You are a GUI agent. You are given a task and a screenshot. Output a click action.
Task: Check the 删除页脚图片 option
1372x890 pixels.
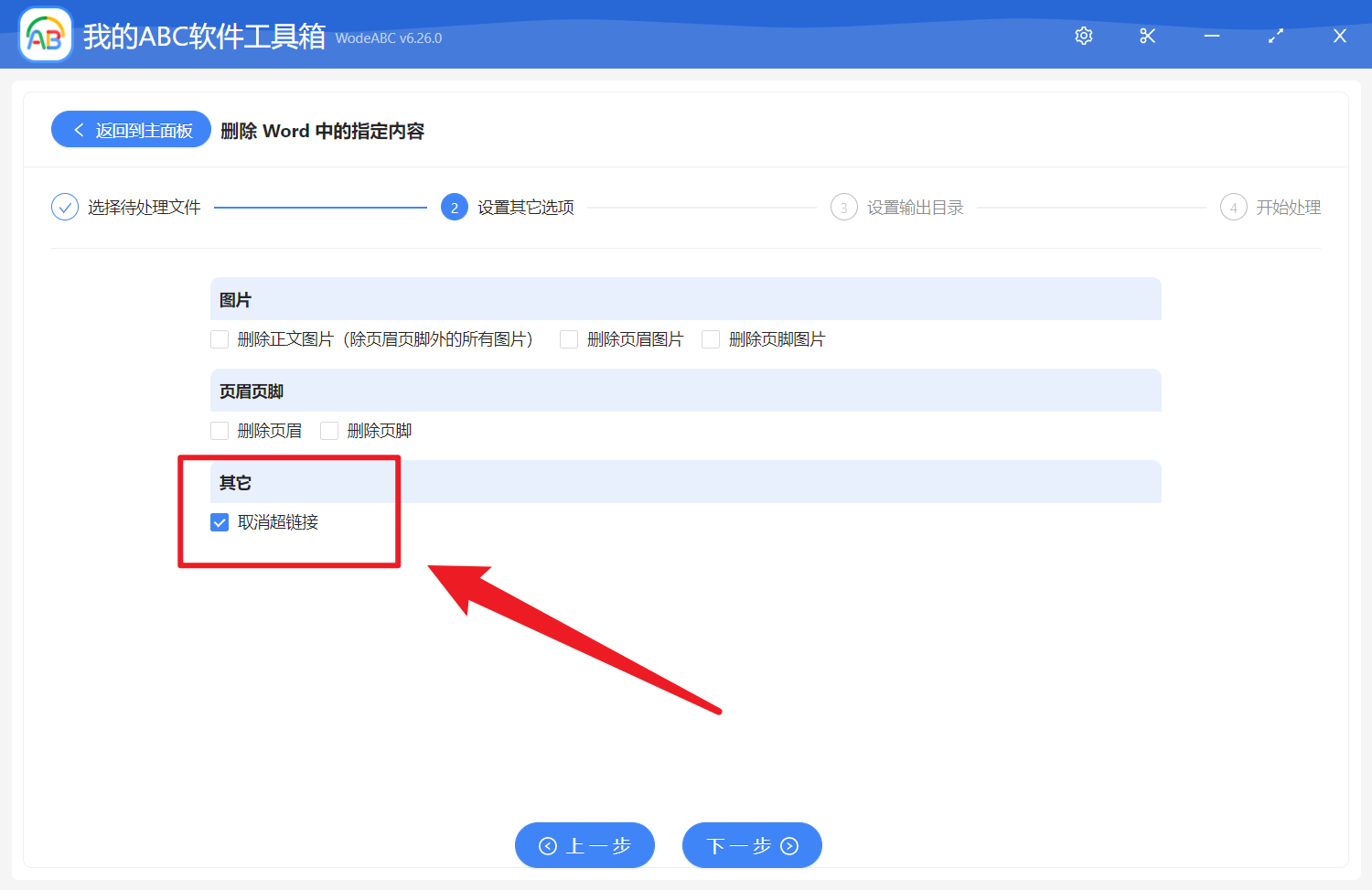coord(711,338)
